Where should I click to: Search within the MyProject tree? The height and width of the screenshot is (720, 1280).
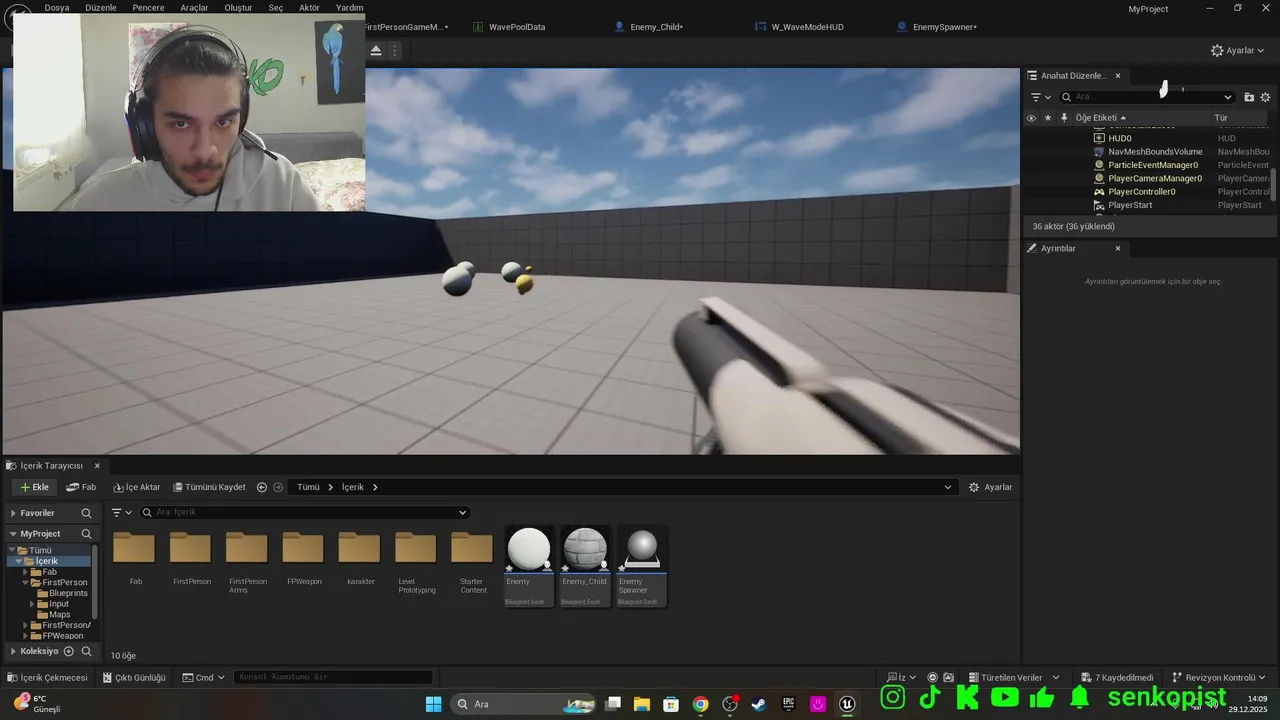86,534
